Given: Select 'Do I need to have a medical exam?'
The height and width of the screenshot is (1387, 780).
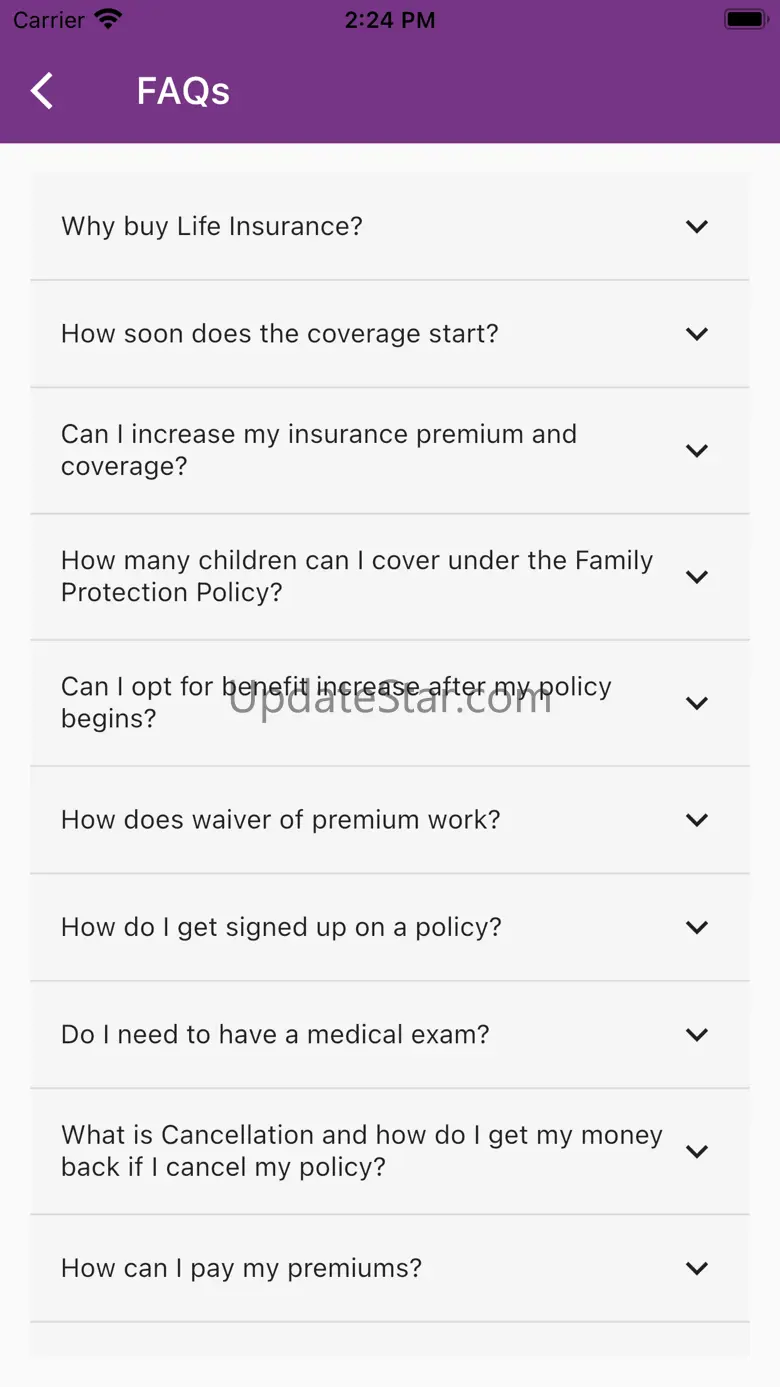Looking at the screenshot, I should 276,1034.
